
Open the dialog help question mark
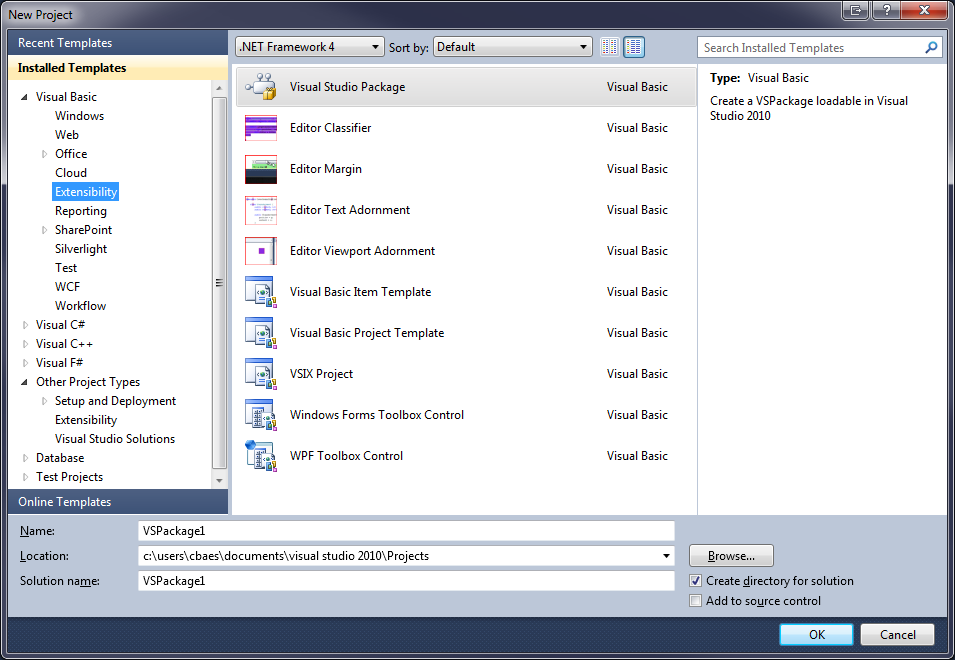pyautogui.click(x=887, y=10)
